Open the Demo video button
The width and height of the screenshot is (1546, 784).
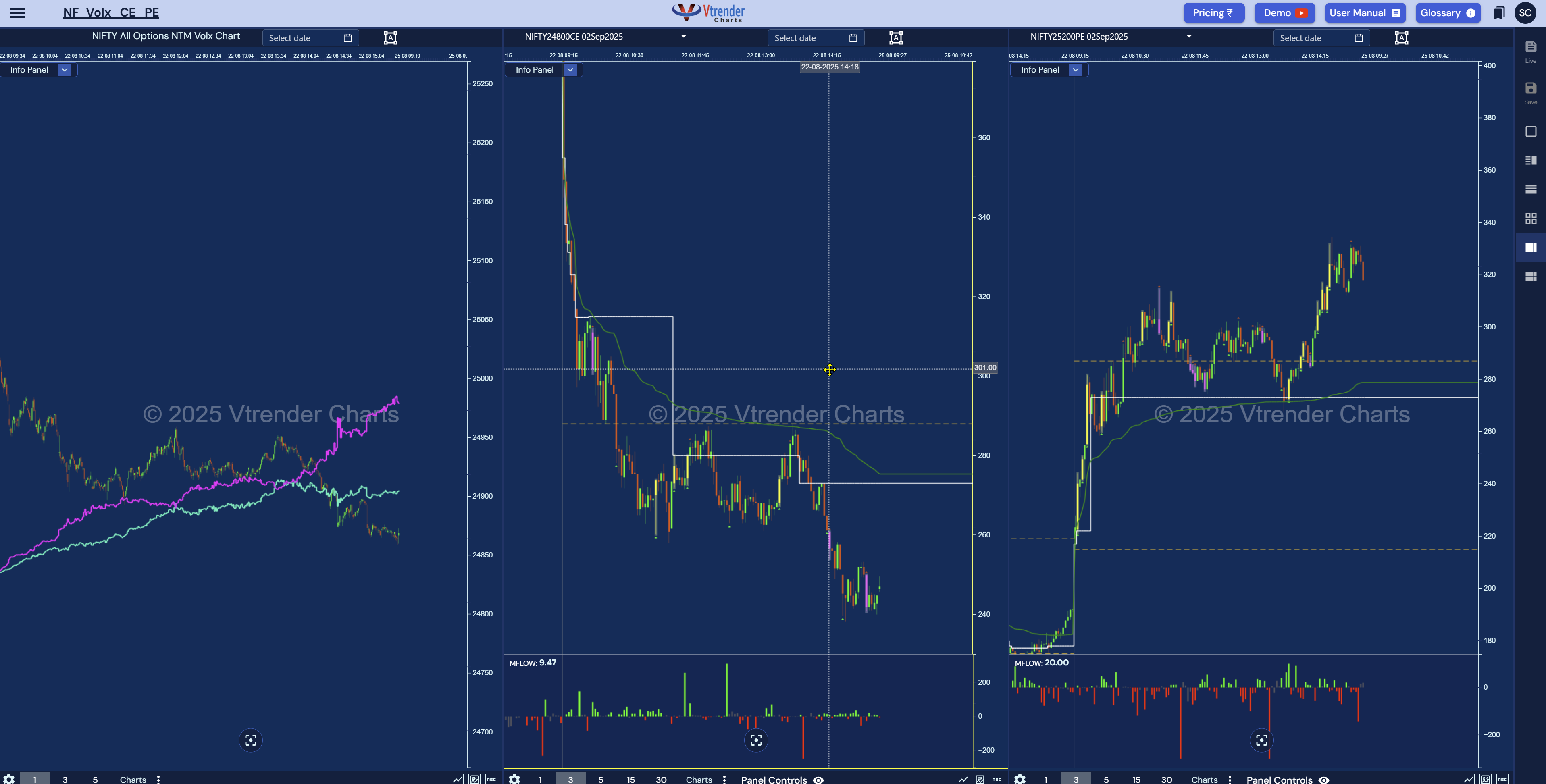tap(1284, 12)
